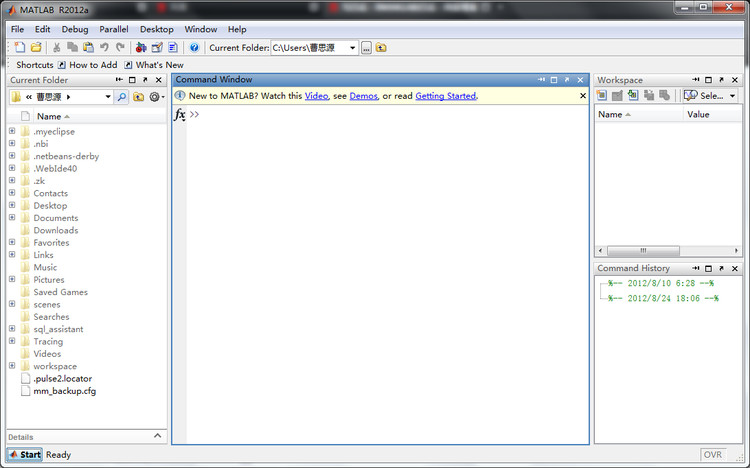The image size is (750, 468).
Task: Open a file using the toolbar folder icon
Action: point(36,47)
